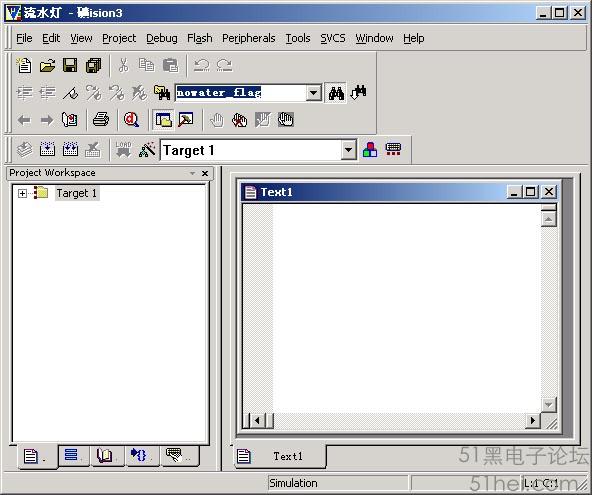Switch to the Text1 document tab
Viewport: 592px width, 495px height.
coord(280,456)
